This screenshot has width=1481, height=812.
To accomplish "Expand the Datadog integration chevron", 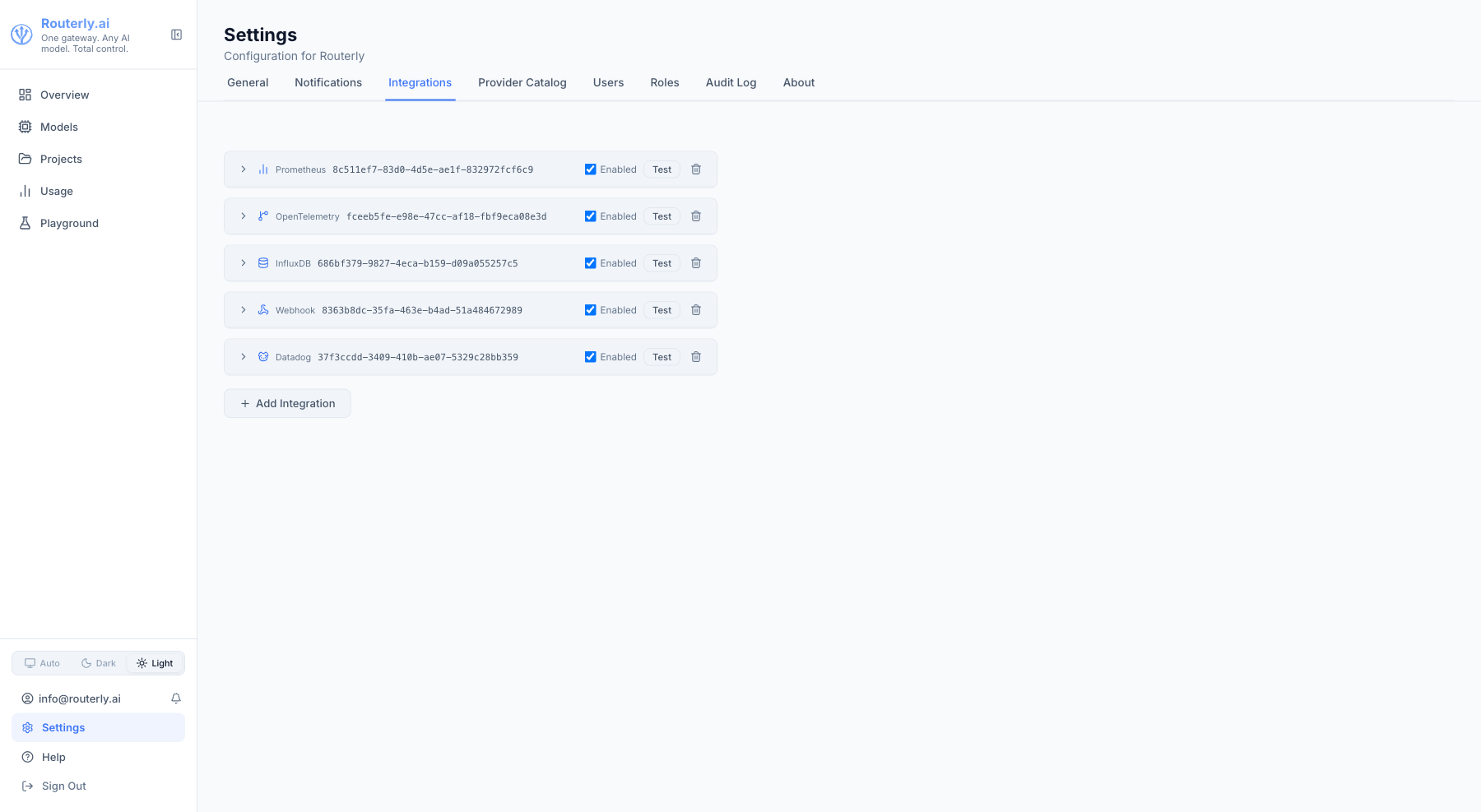I will tap(244, 357).
